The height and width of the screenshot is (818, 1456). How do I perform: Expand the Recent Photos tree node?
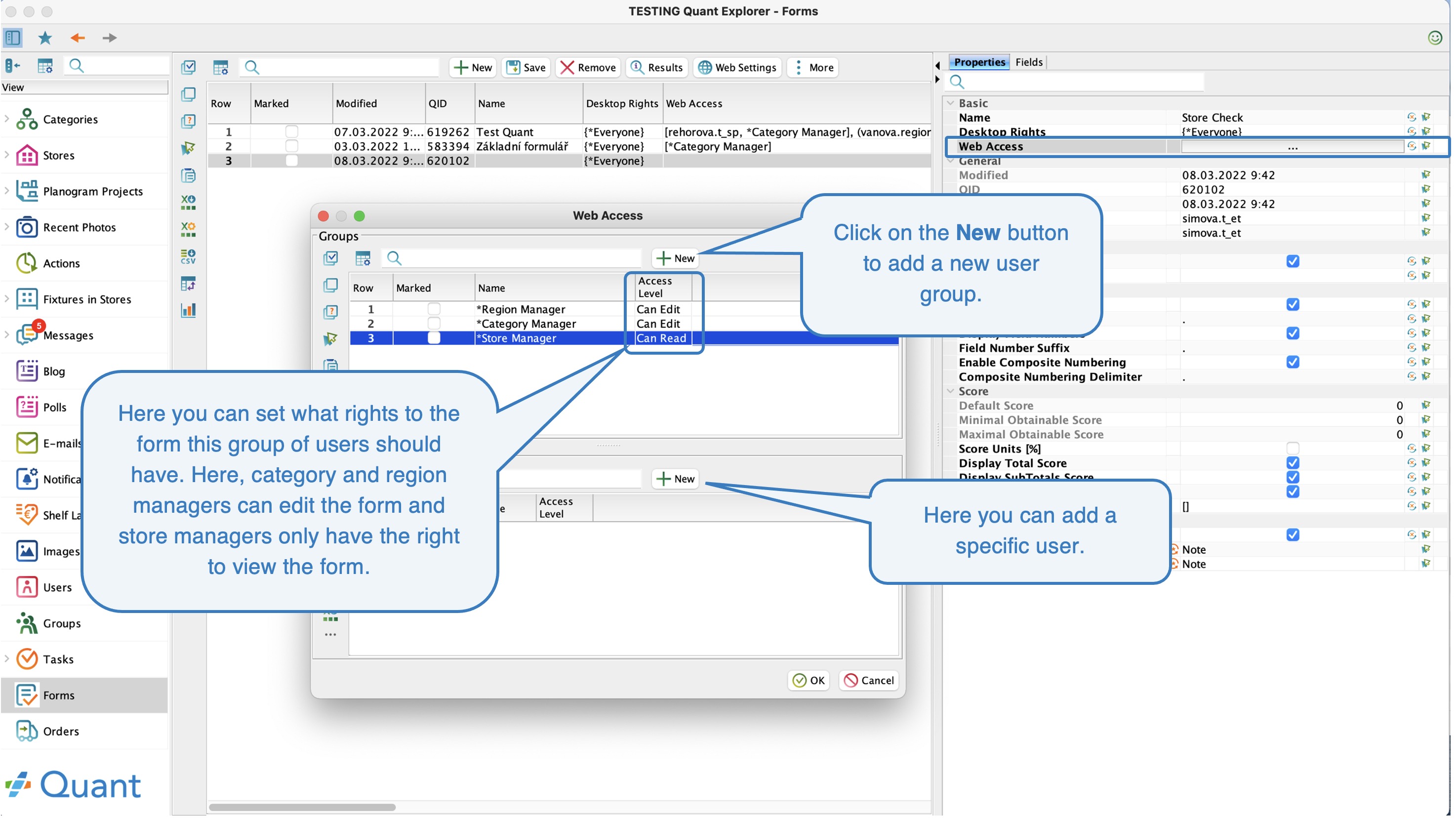tap(7, 227)
